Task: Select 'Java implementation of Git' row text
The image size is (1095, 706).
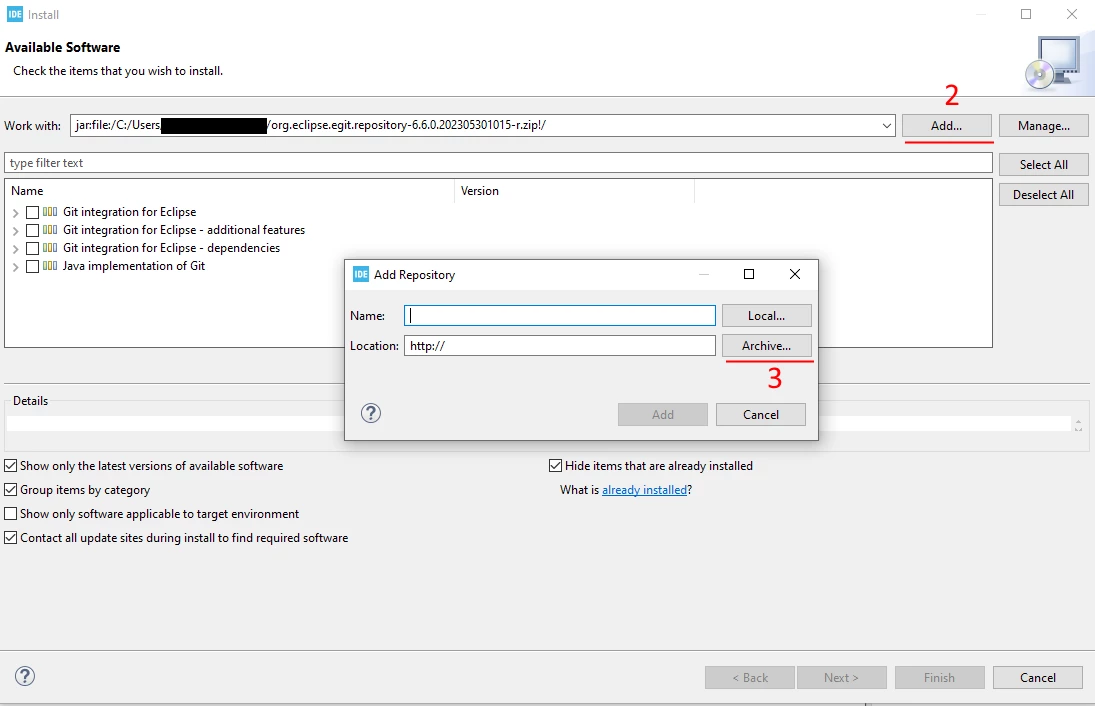Action: [x=133, y=266]
